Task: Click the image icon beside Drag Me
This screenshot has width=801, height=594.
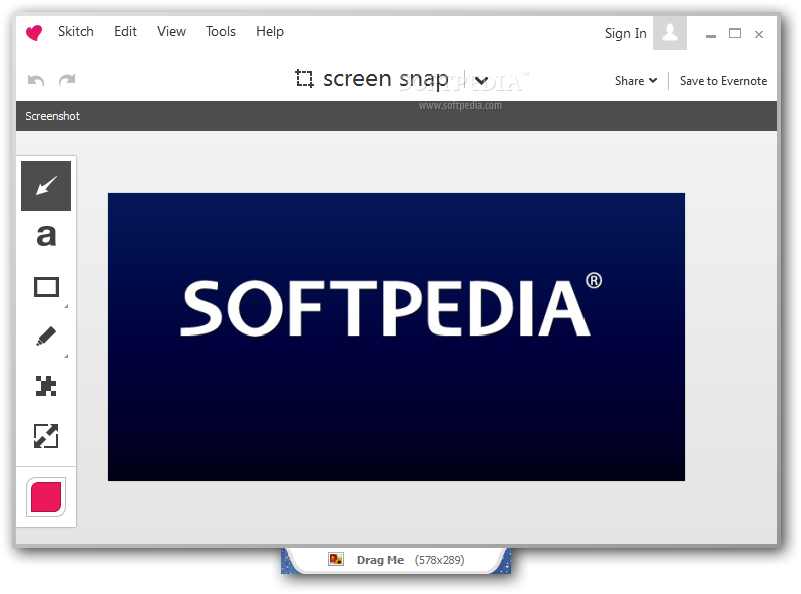Action: 336,559
